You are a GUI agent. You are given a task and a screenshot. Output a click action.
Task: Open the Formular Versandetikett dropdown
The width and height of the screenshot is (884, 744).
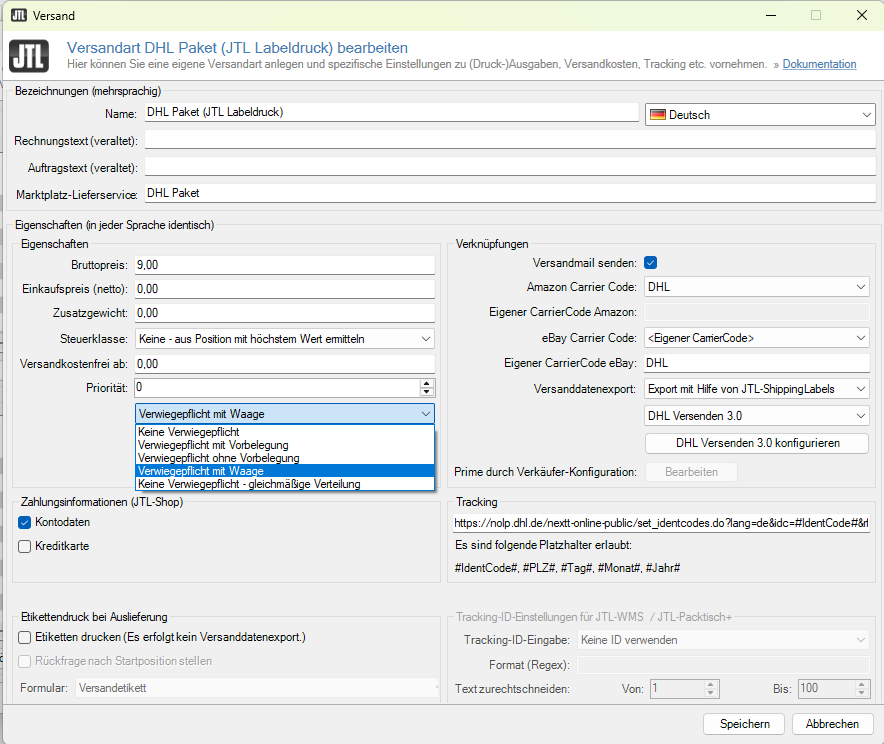[x=257, y=688]
